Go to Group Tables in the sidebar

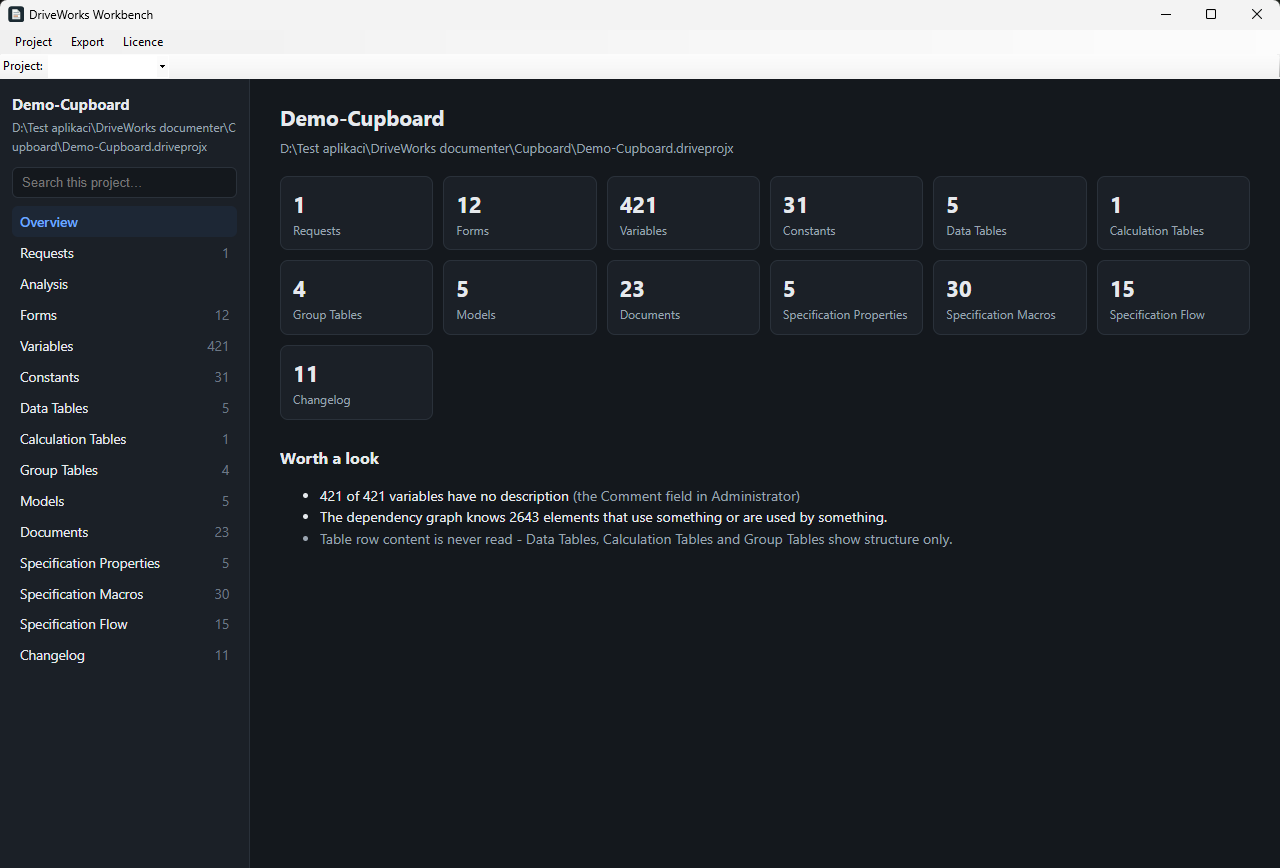pyautogui.click(x=124, y=470)
